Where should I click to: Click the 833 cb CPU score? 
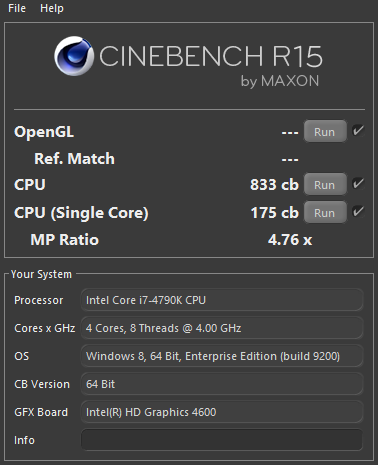pos(274,184)
